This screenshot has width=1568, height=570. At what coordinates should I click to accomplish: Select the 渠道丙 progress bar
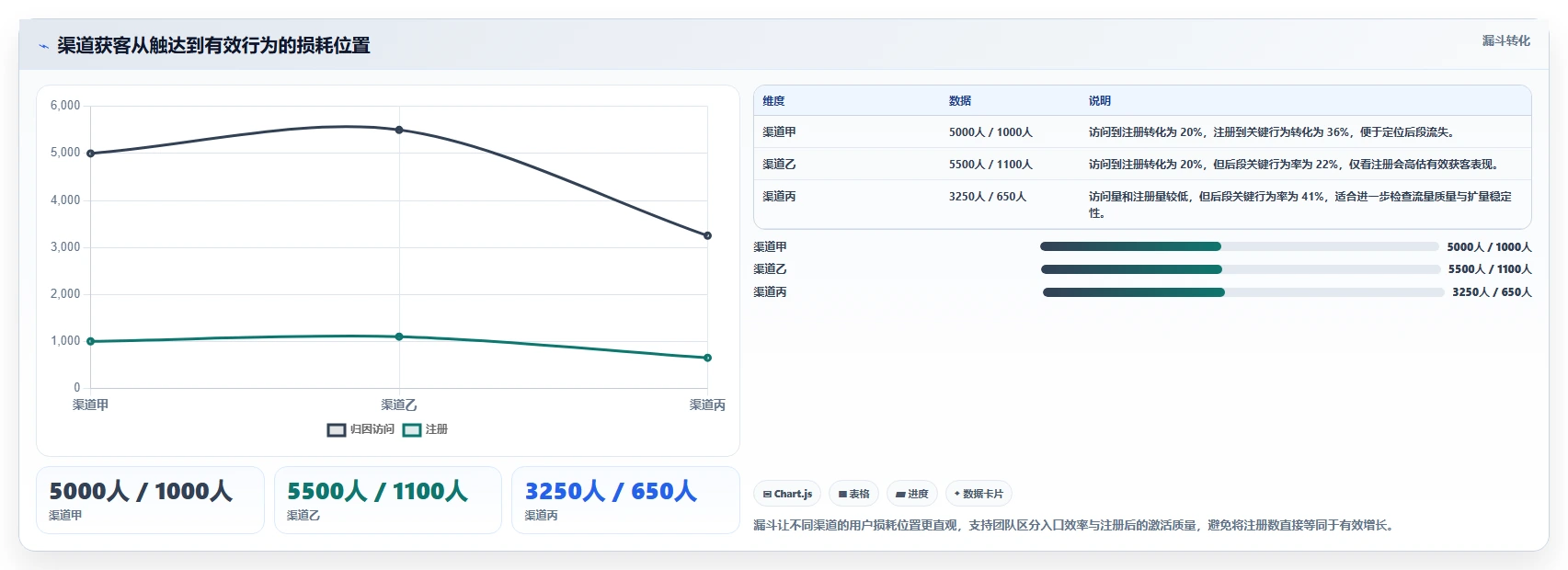[x=1243, y=292]
